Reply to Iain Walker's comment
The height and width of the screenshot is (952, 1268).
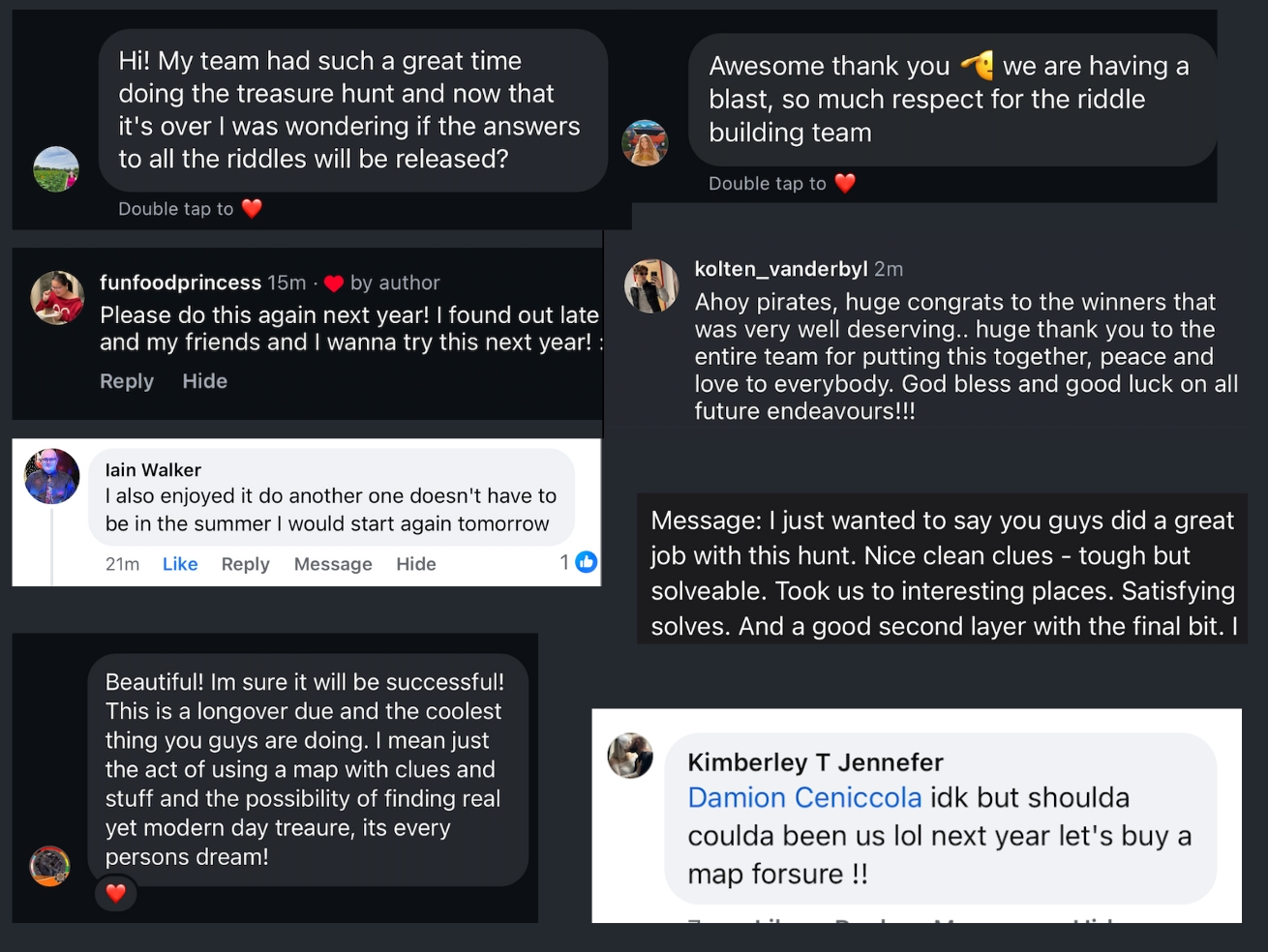point(245,564)
